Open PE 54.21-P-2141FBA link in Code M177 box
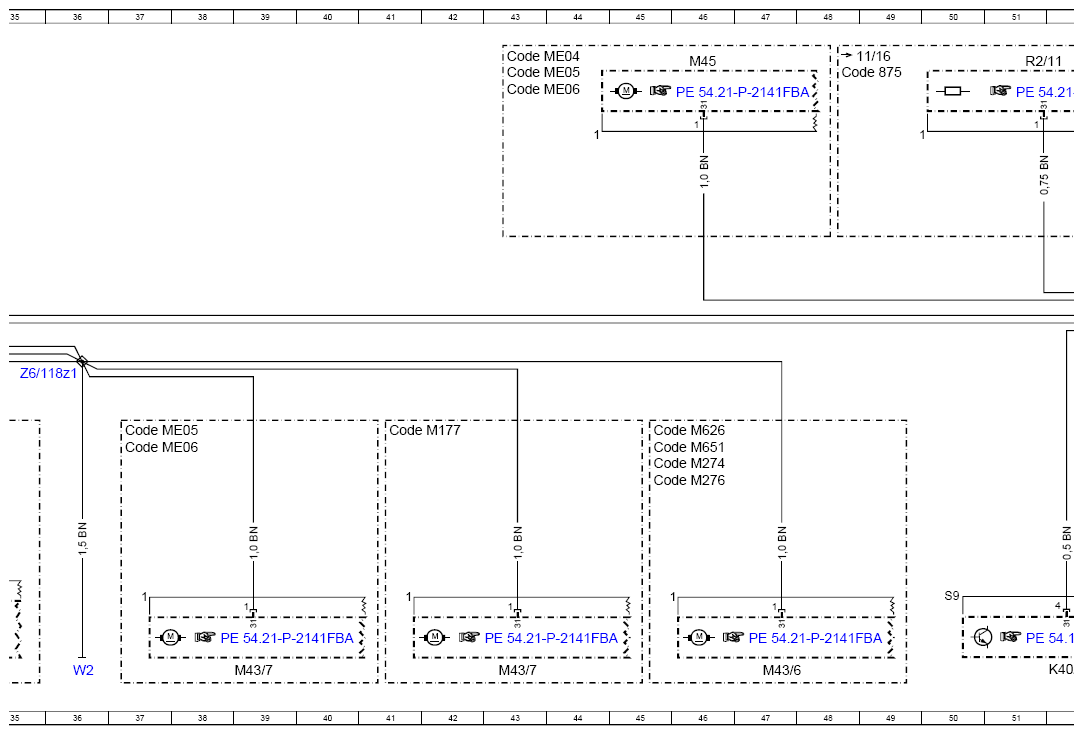 click(x=551, y=638)
